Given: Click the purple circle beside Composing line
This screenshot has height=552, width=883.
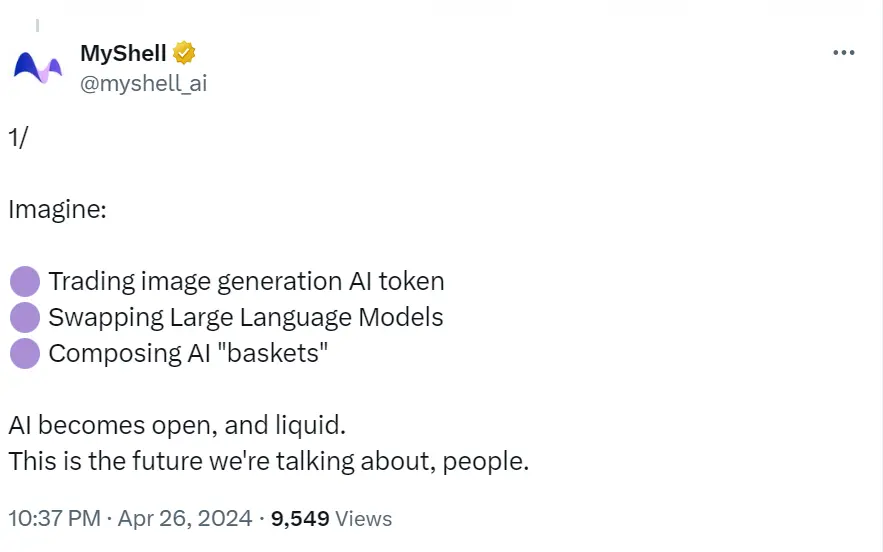Looking at the screenshot, I should tap(24, 353).
